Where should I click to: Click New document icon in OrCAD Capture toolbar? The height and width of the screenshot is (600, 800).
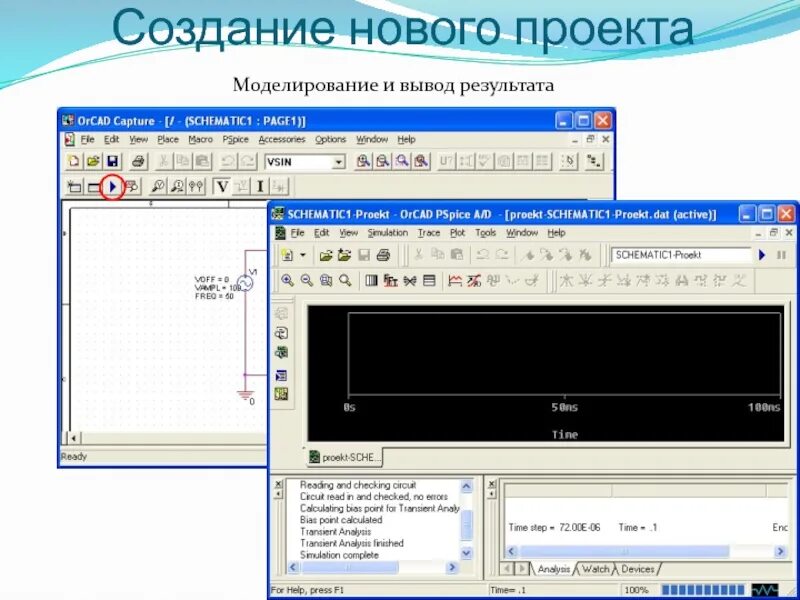tap(74, 162)
